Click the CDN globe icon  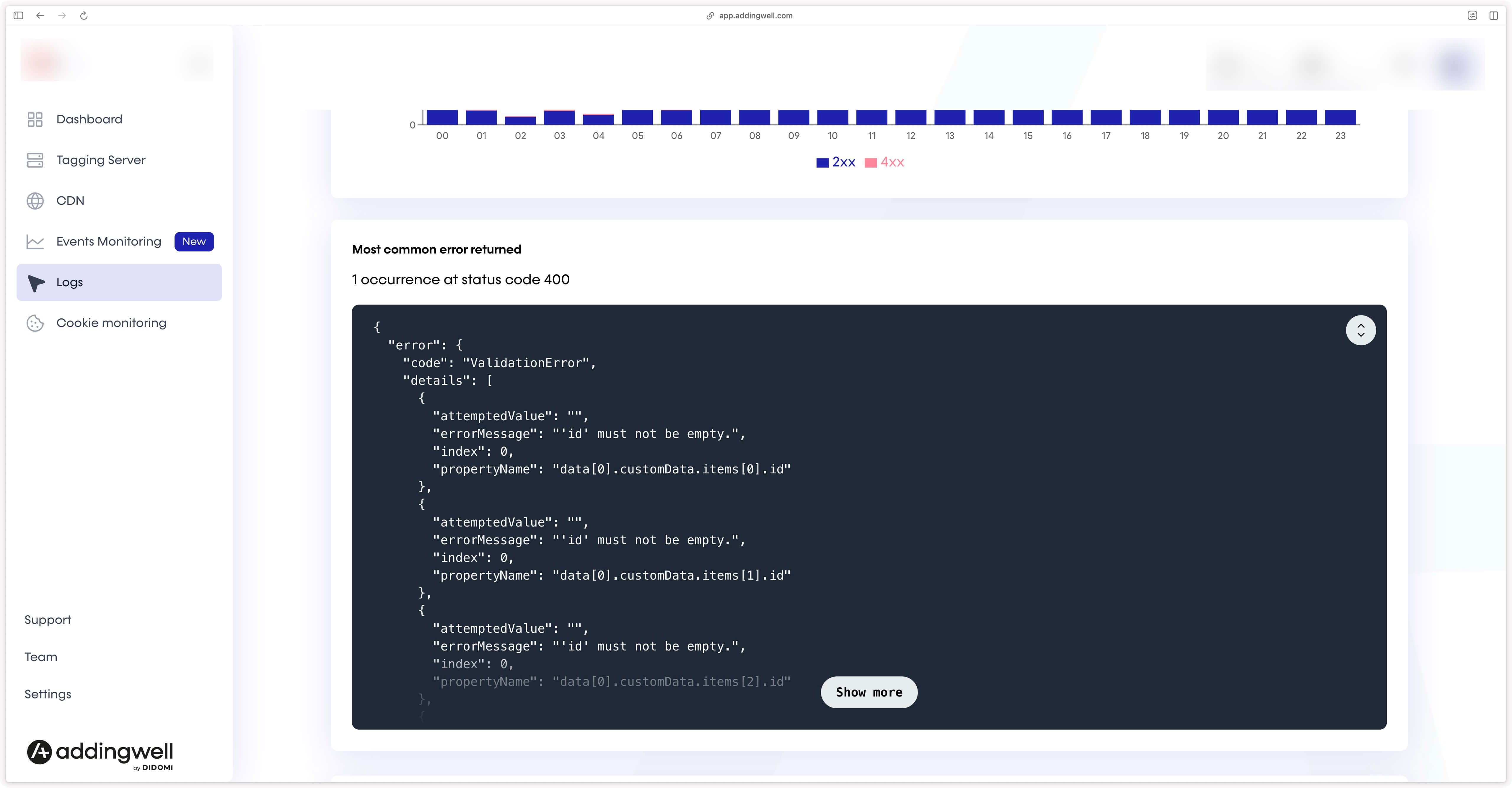click(35, 201)
